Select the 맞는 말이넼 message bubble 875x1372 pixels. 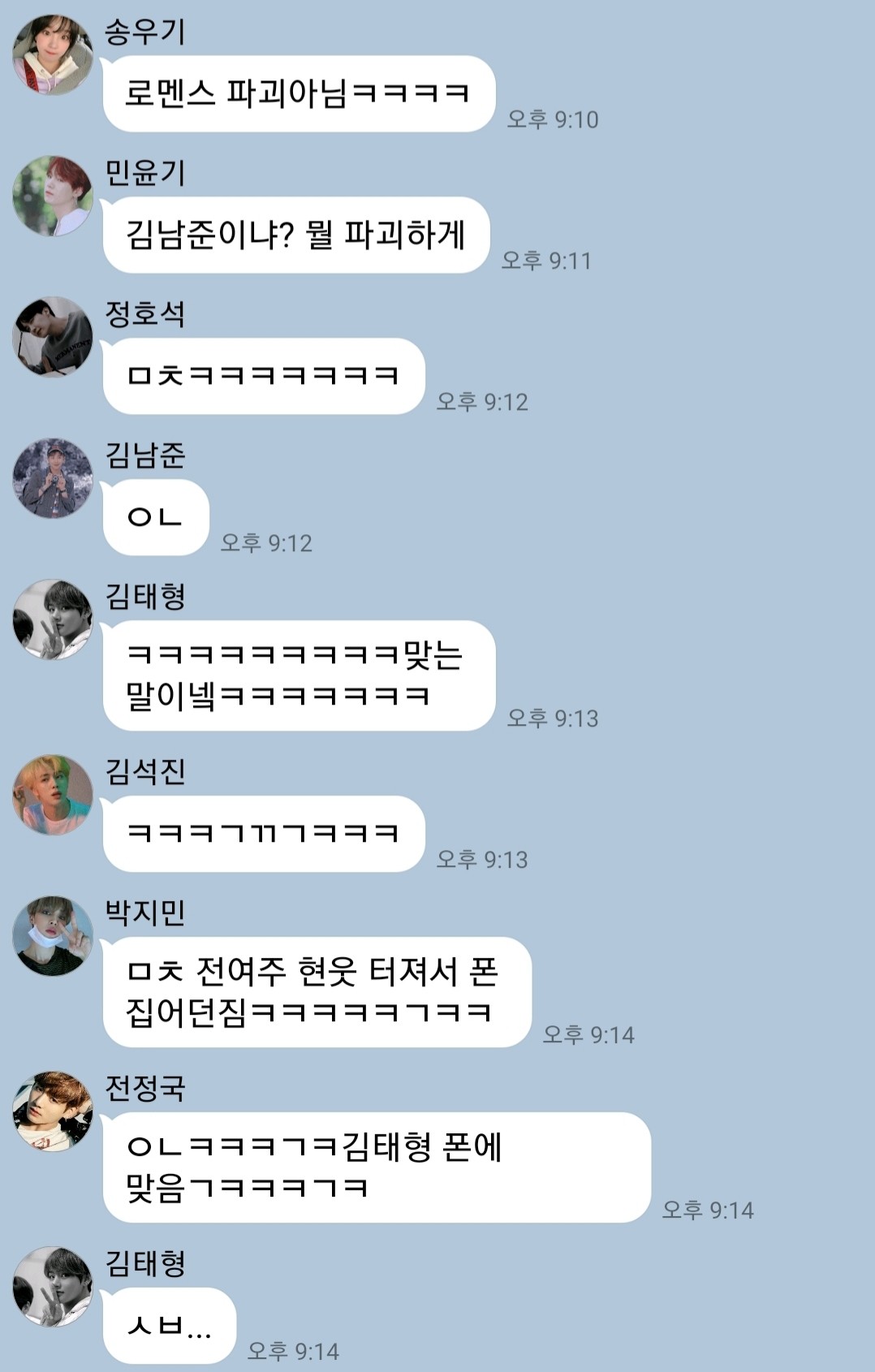299,675
